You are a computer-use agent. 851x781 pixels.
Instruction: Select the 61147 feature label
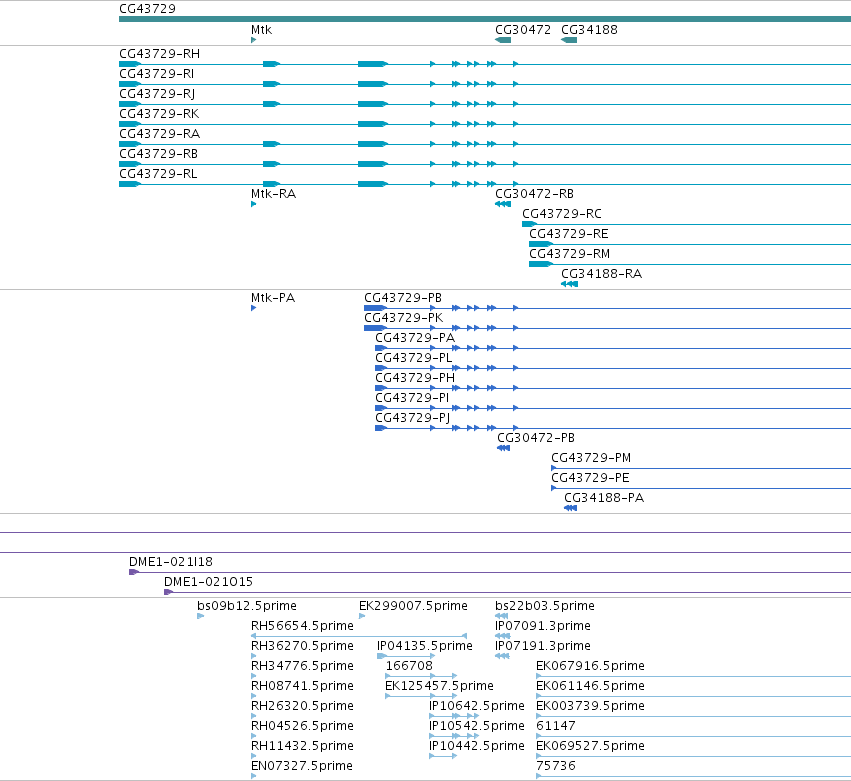pyautogui.click(x=555, y=727)
